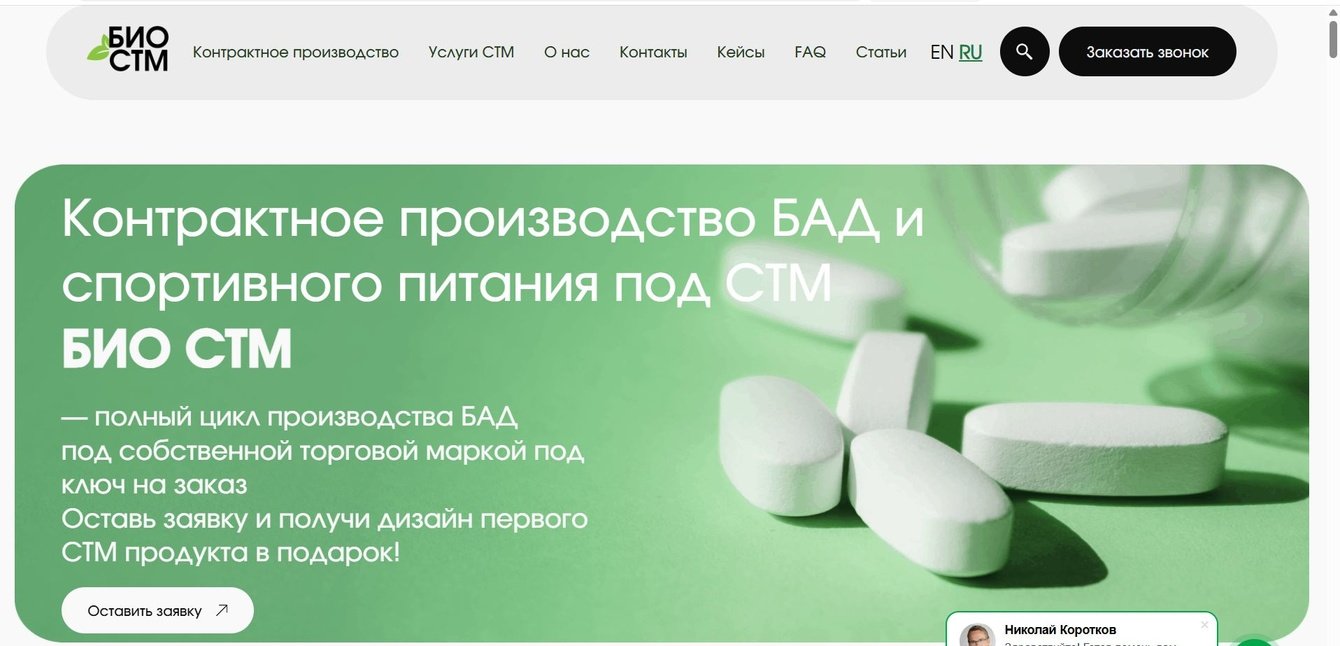The height and width of the screenshot is (646, 1340).
Task: Switch site language to EN
Action: 941,52
